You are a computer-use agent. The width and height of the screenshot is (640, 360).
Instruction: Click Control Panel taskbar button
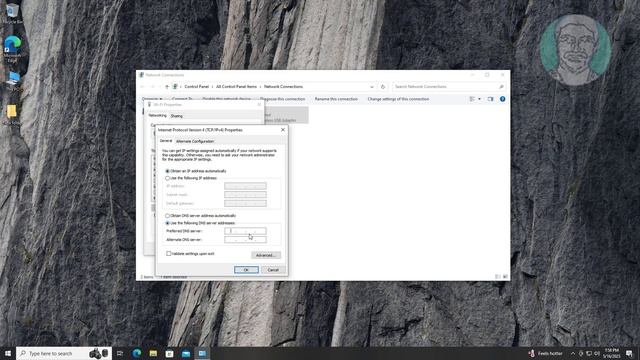(x=202, y=353)
